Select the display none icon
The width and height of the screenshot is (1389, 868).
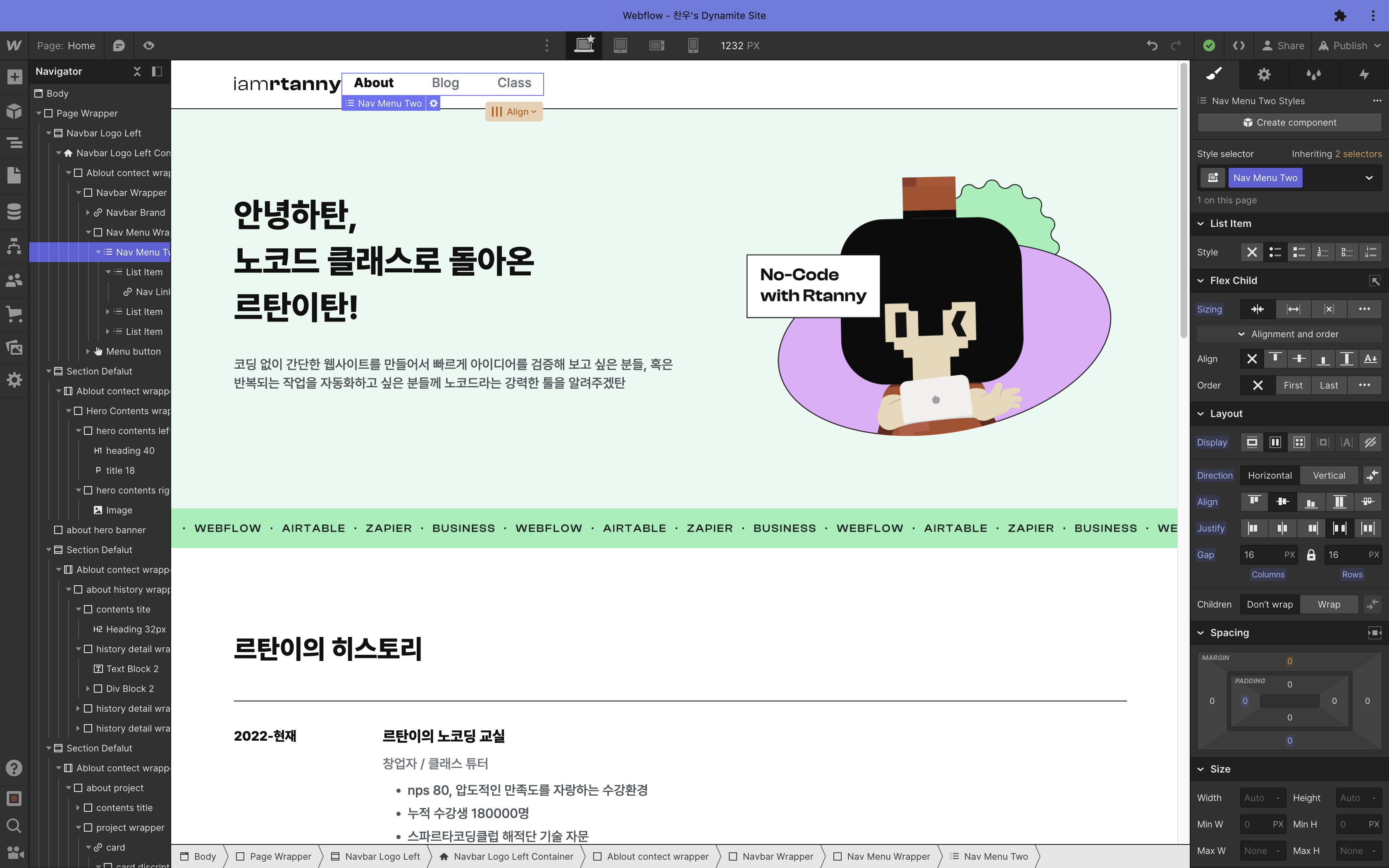pos(1370,442)
